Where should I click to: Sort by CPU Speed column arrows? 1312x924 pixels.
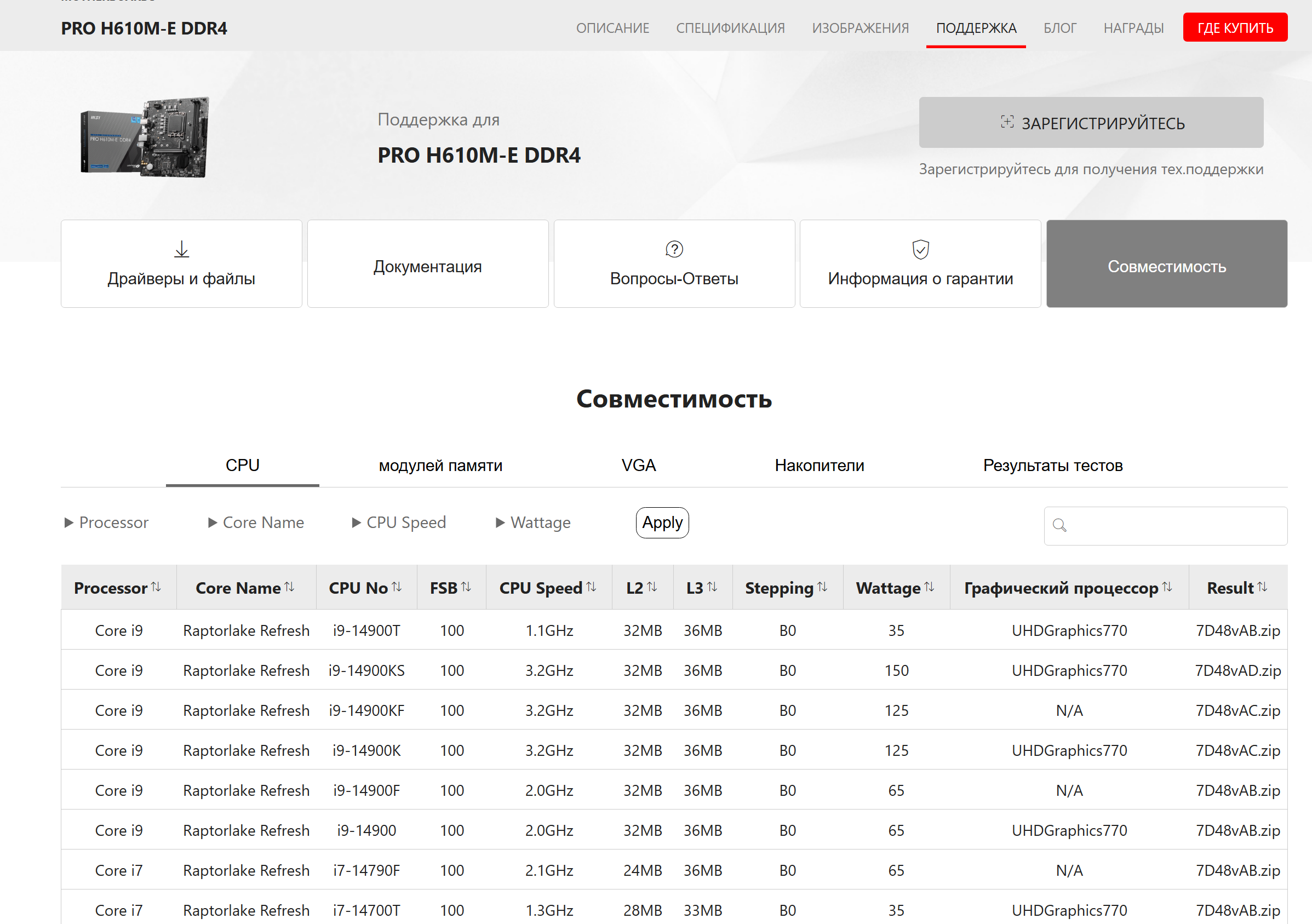(591, 587)
